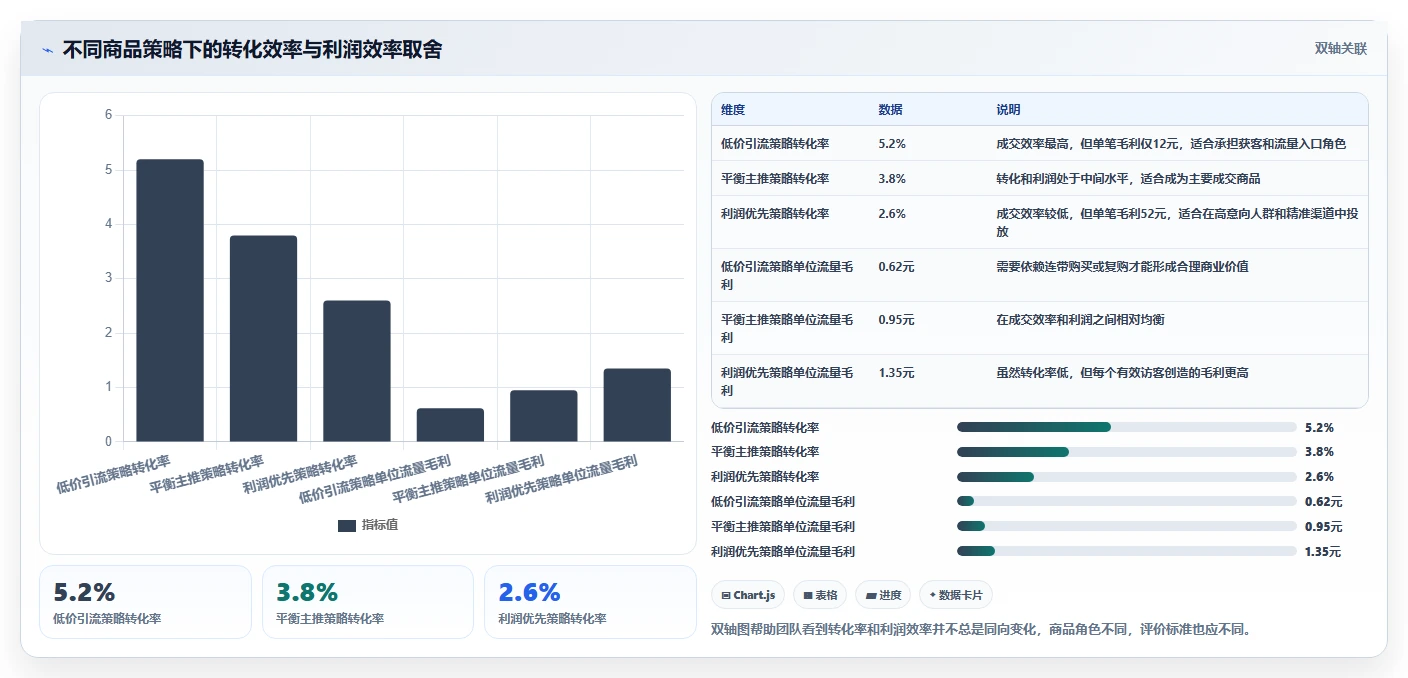
Task: Click the 双轴关联 label in header
Action: point(1340,48)
